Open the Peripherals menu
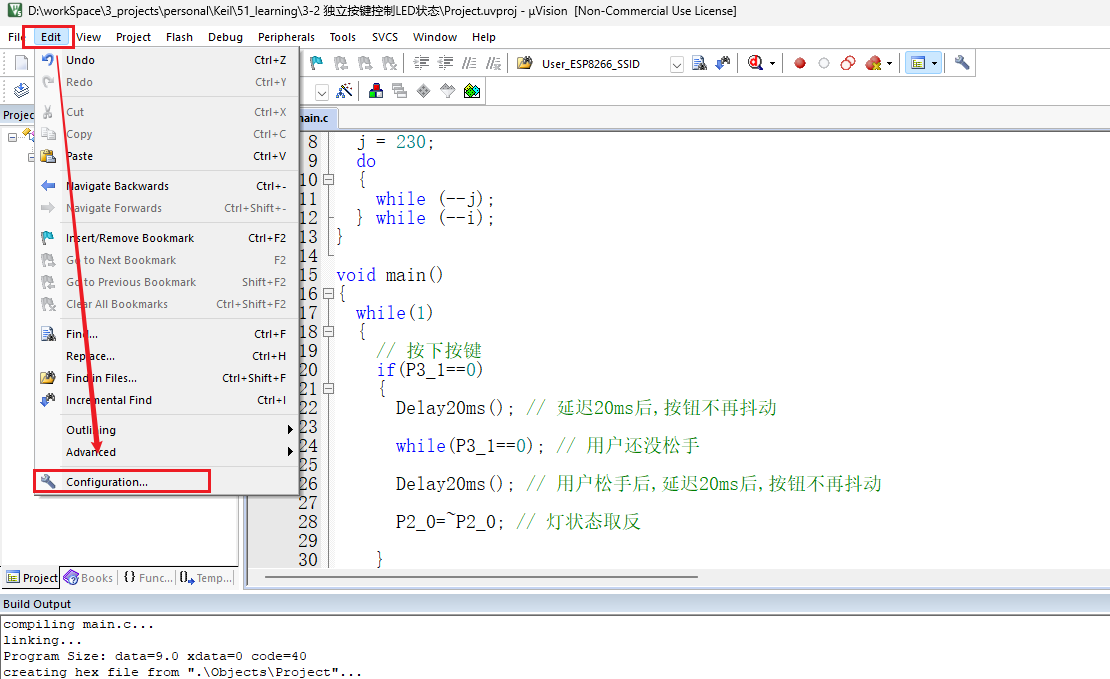The image size is (1110, 679). pyautogui.click(x=286, y=37)
